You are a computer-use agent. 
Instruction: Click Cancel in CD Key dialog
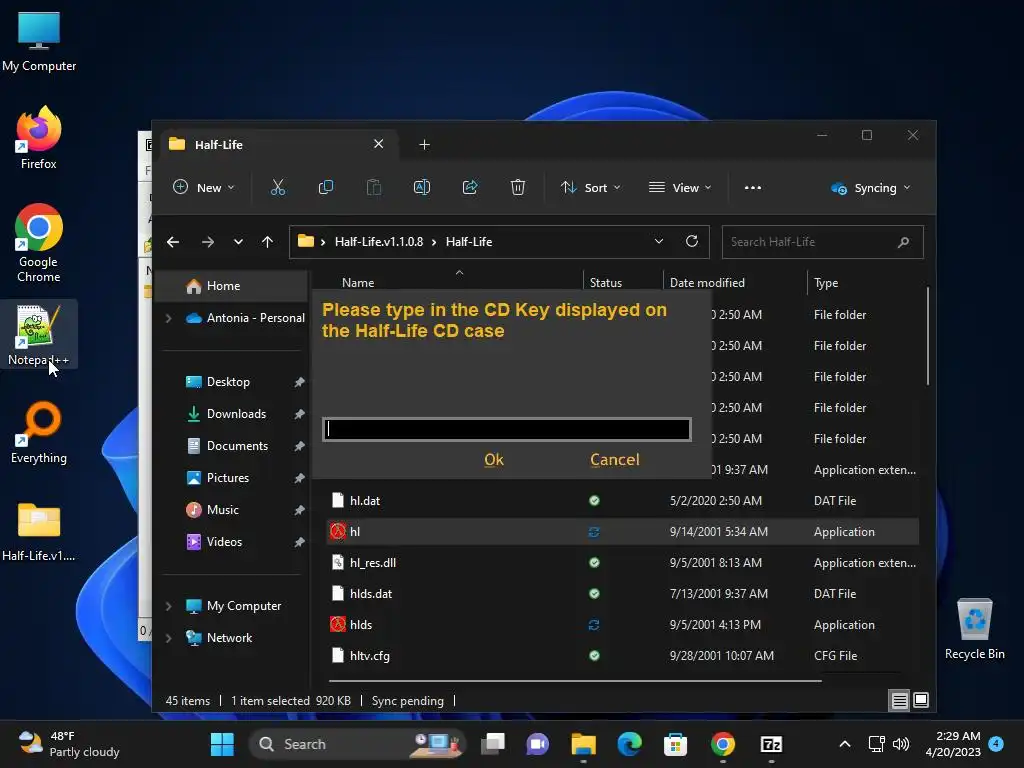tap(615, 460)
